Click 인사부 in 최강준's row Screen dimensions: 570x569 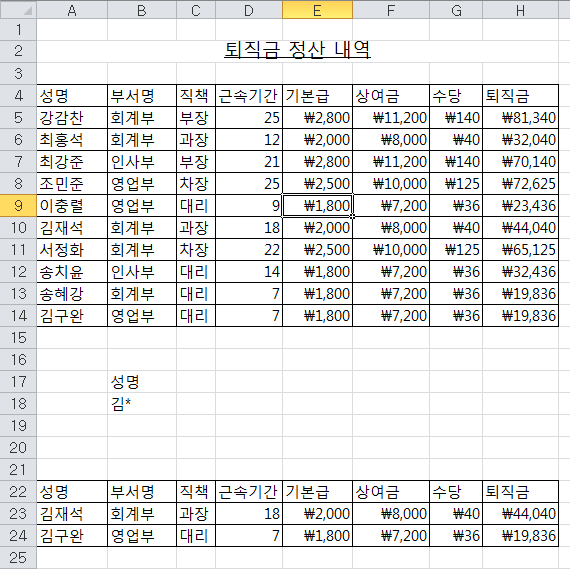(142, 161)
